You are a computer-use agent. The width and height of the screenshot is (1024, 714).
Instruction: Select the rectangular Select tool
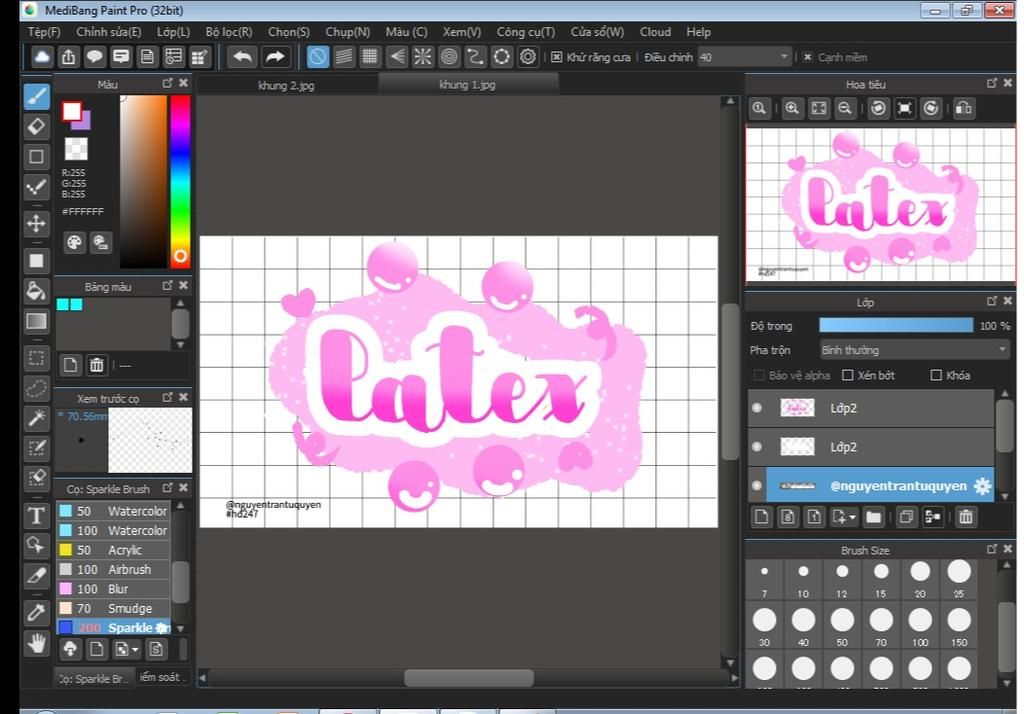(x=37, y=358)
